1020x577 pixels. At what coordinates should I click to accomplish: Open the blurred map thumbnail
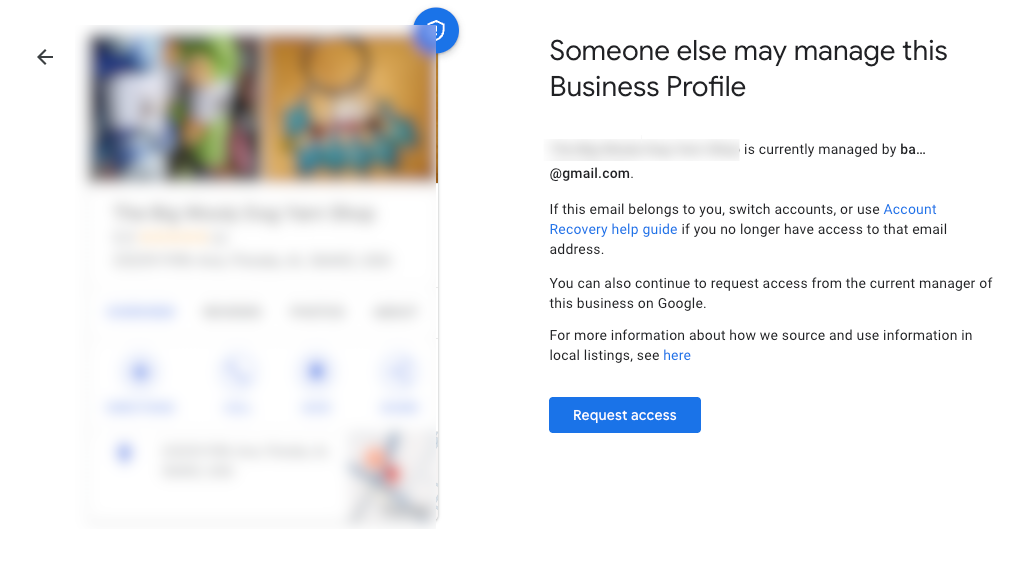click(x=392, y=478)
